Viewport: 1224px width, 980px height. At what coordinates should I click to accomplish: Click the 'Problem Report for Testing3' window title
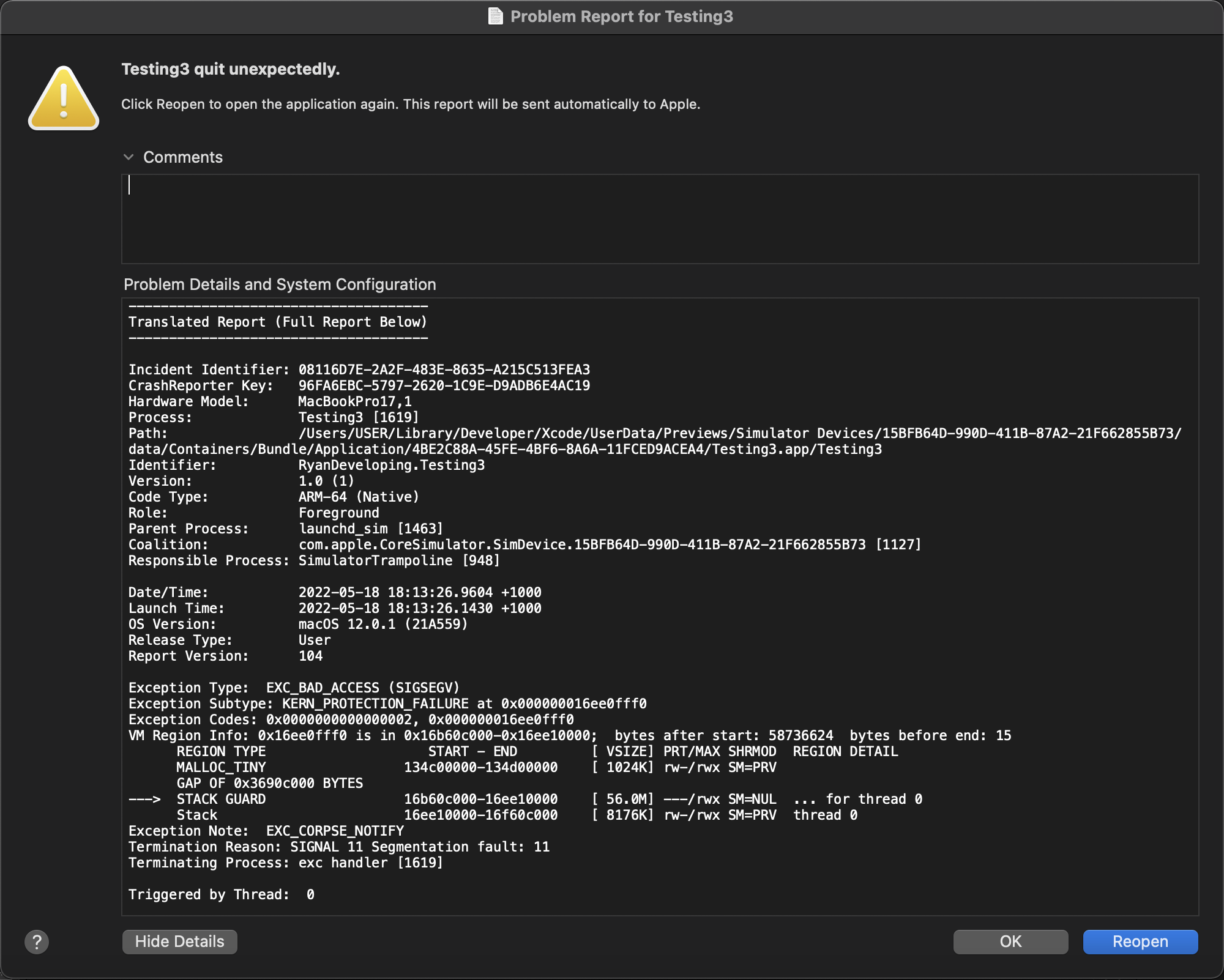621,17
